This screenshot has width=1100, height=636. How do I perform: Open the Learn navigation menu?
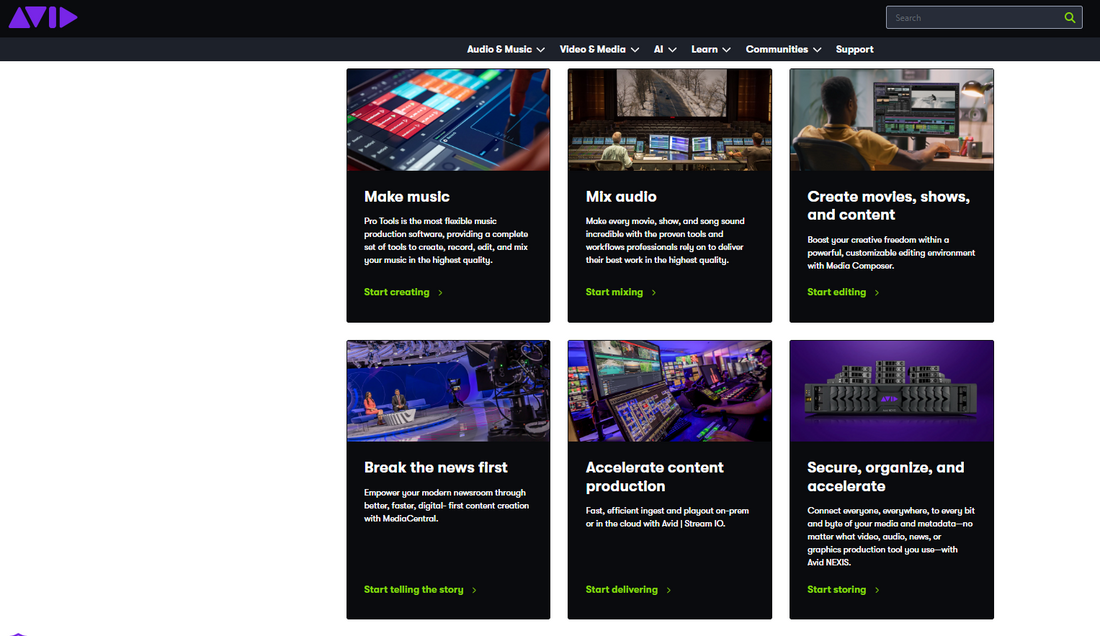[710, 49]
